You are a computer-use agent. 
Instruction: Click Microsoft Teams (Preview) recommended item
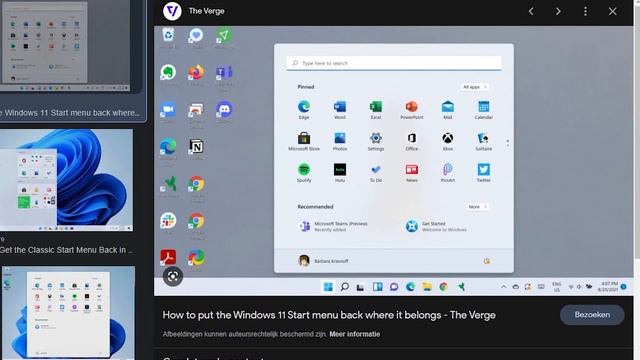coord(334,226)
